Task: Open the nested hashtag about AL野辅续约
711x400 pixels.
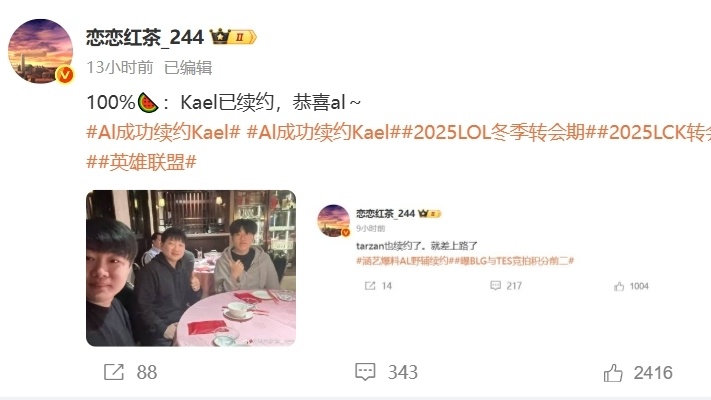Action: click(x=402, y=261)
